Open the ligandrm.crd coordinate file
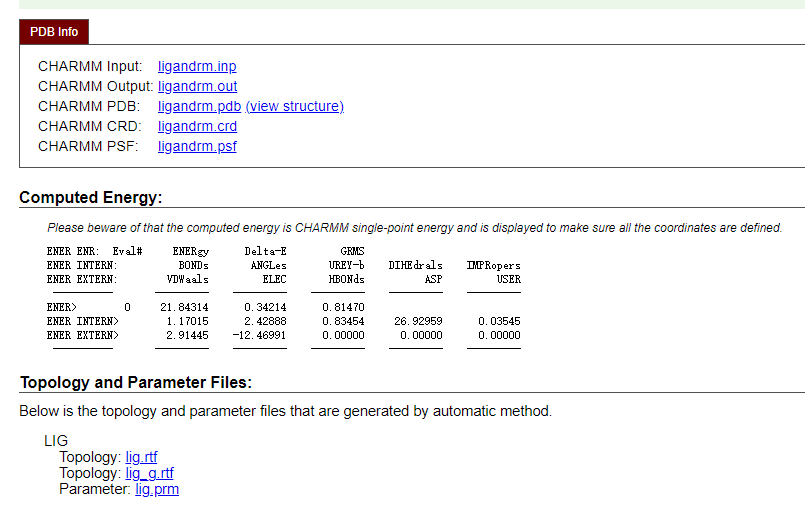Image resolution: width=805 pixels, height=517 pixels. tap(197, 127)
